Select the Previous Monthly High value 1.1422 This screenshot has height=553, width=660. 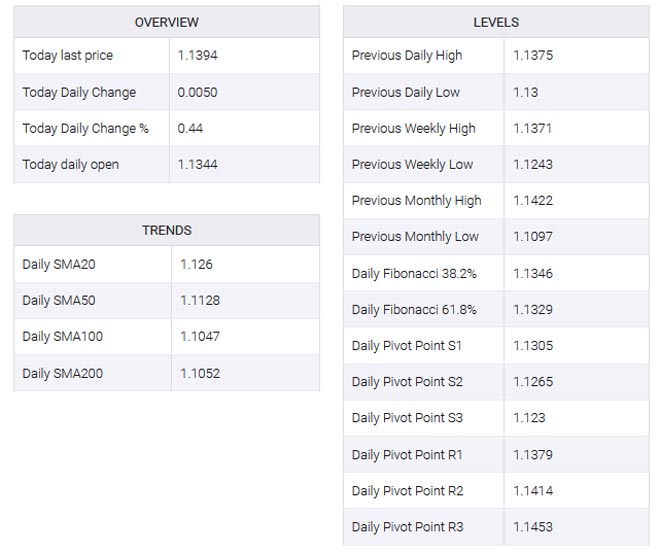pyautogui.click(x=532, y=200)
